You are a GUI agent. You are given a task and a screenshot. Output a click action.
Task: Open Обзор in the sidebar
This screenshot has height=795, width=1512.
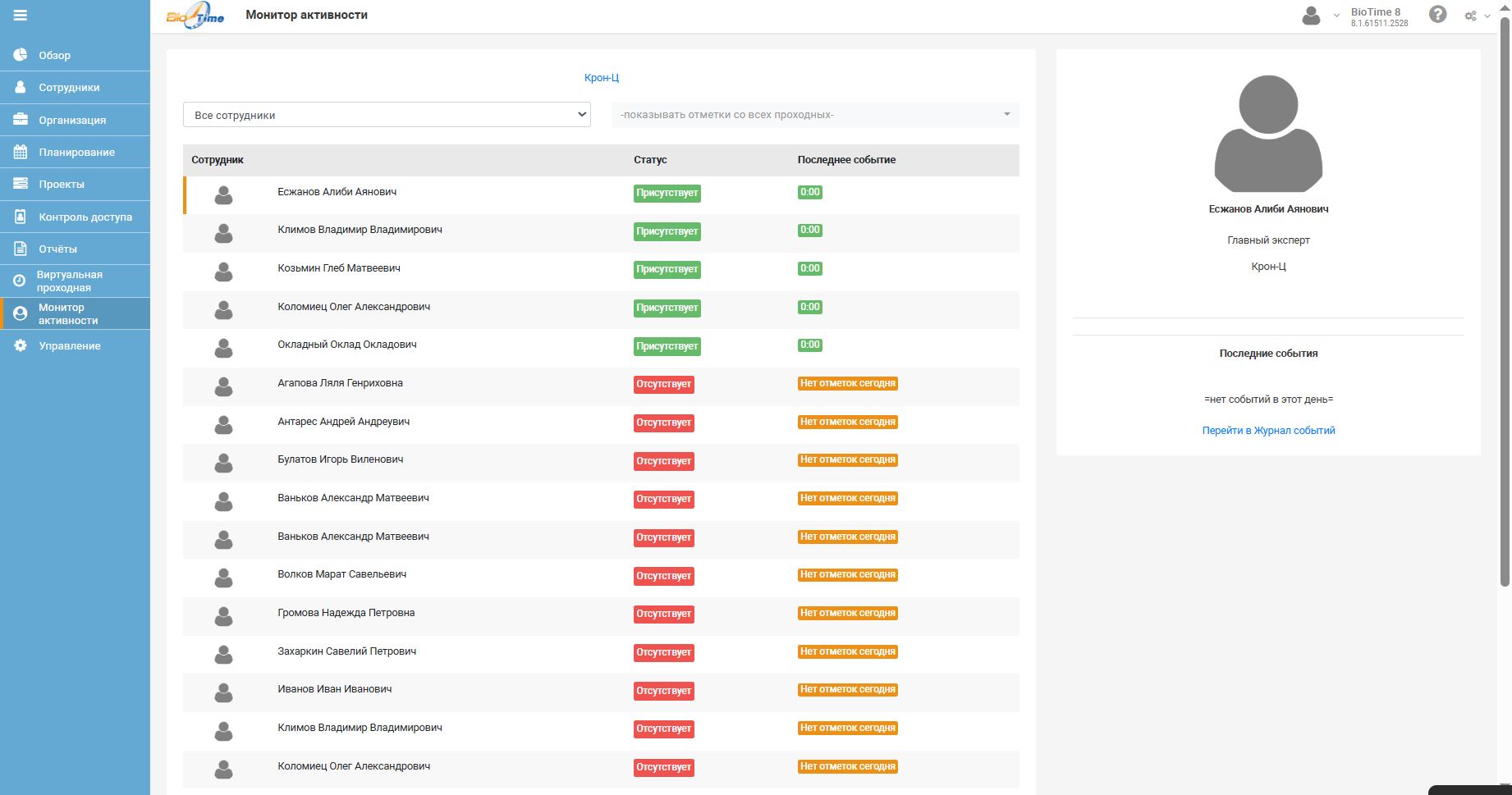point(54,55)
